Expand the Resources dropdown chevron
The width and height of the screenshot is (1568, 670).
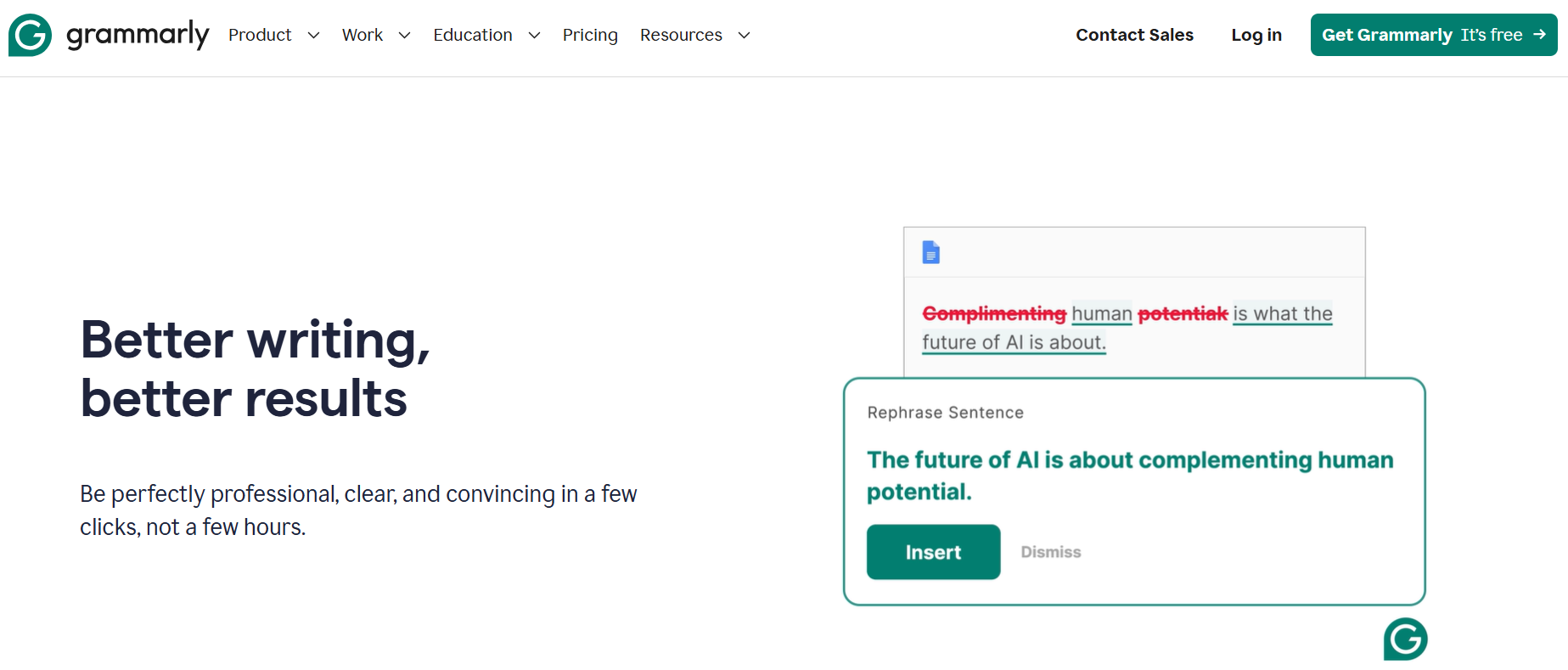(x=744, y=36)
